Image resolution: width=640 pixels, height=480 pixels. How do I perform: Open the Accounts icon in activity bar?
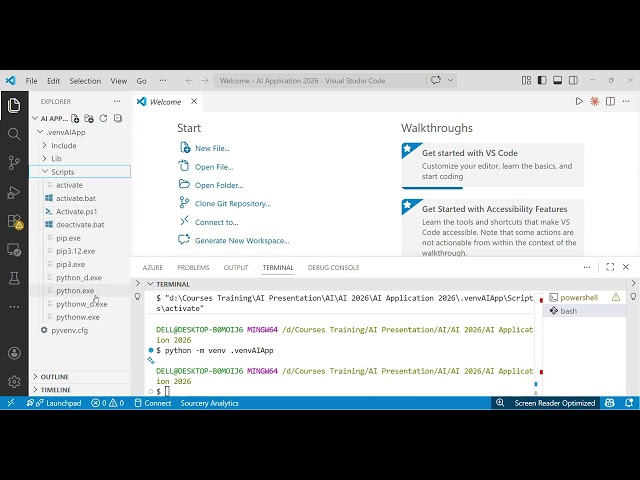(14, 353)
